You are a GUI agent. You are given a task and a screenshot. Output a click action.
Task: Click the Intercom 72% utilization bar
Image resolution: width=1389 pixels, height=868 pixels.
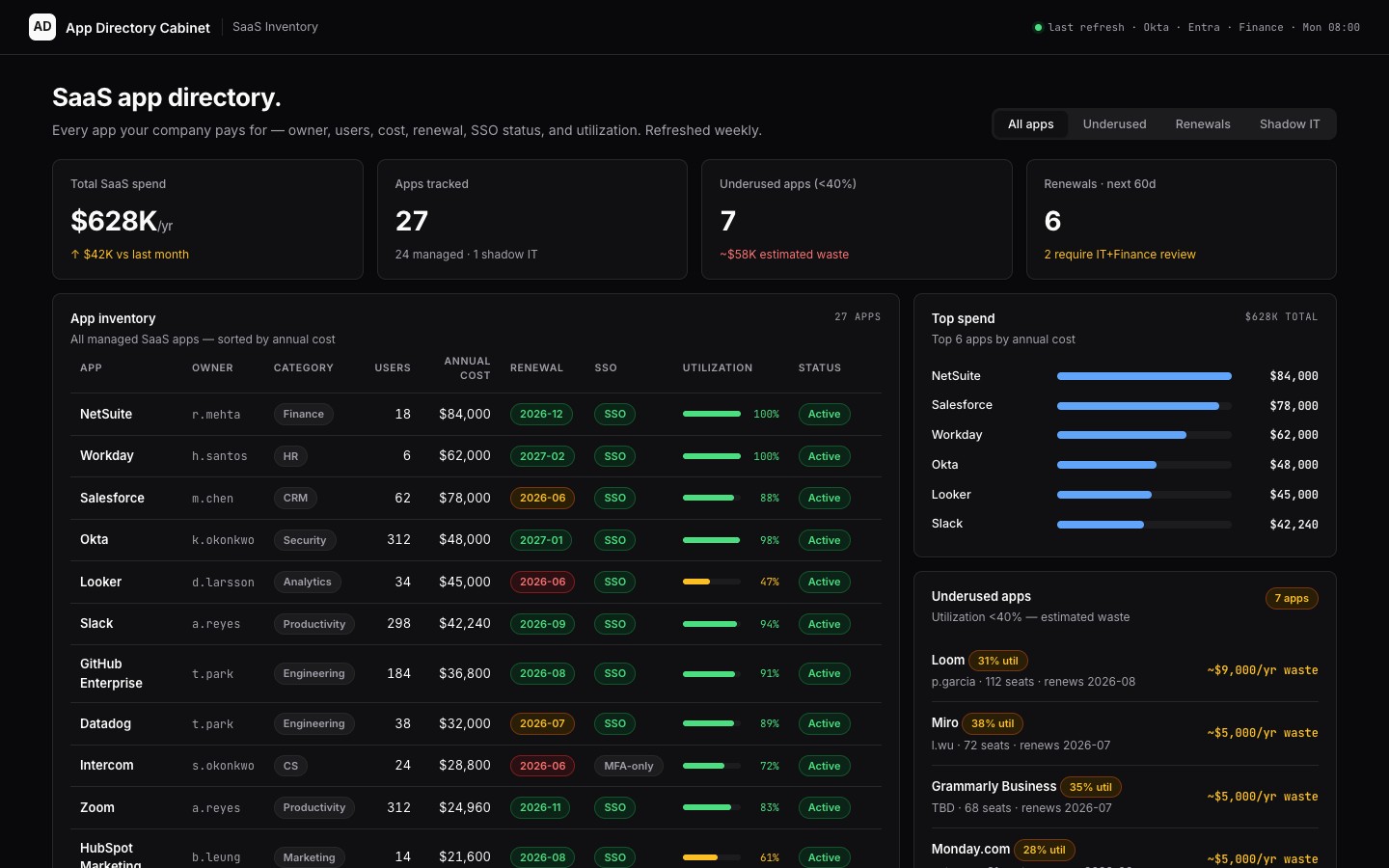click(x=712, y=766)
